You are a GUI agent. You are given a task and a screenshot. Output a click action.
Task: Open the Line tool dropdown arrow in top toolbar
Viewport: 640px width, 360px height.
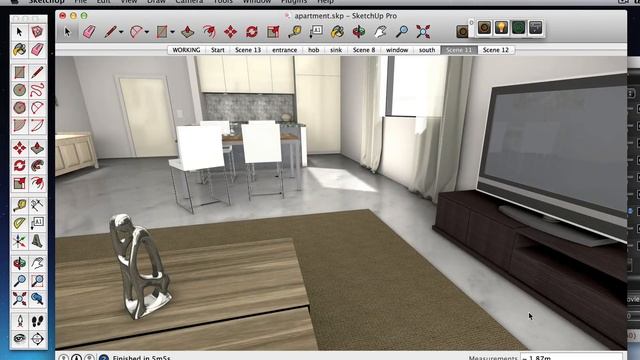coord(121,32)
